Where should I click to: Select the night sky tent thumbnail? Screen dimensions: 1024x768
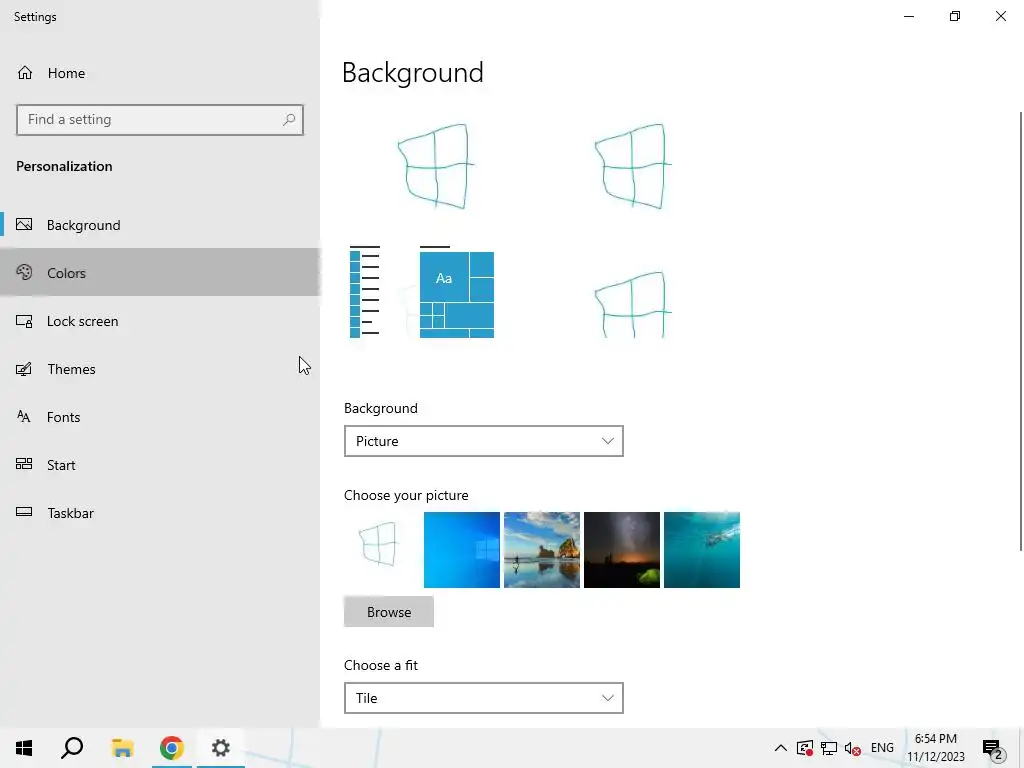(622, 550)
